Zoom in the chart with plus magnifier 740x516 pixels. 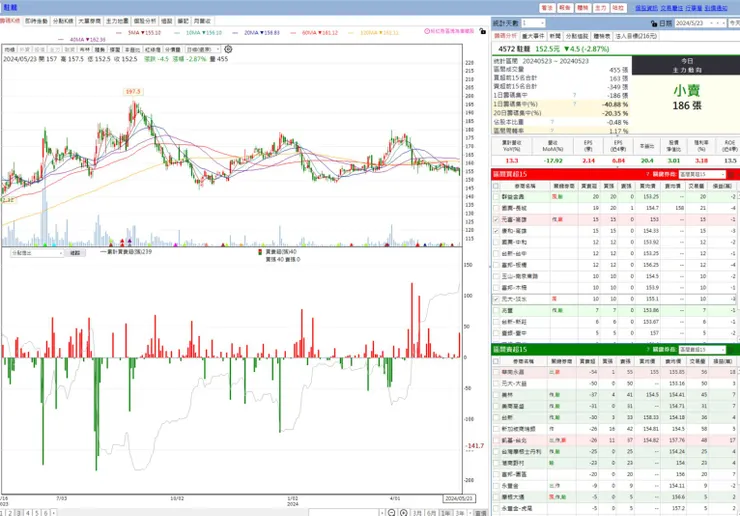click(x=404, y=513)
